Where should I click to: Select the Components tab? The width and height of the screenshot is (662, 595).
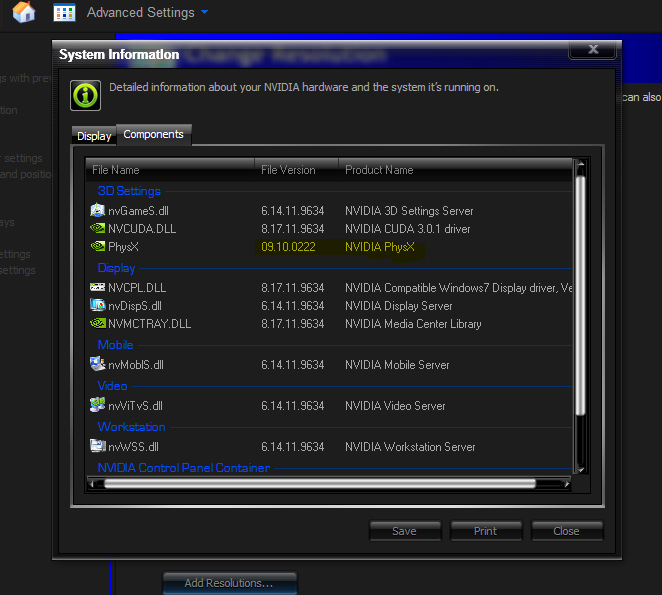click(x=153, y=134)
